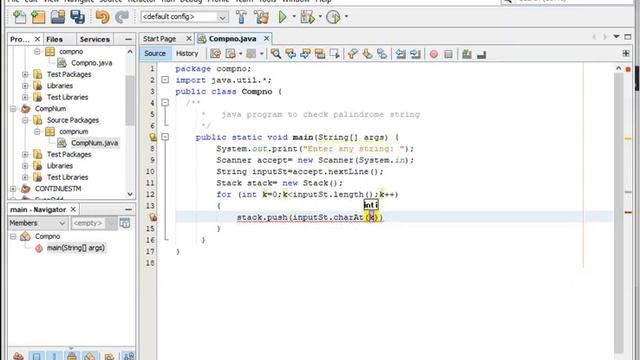640x360 pixels.
Task: Click the Projects panel vertical scrollbar
Action: [130, 100]
